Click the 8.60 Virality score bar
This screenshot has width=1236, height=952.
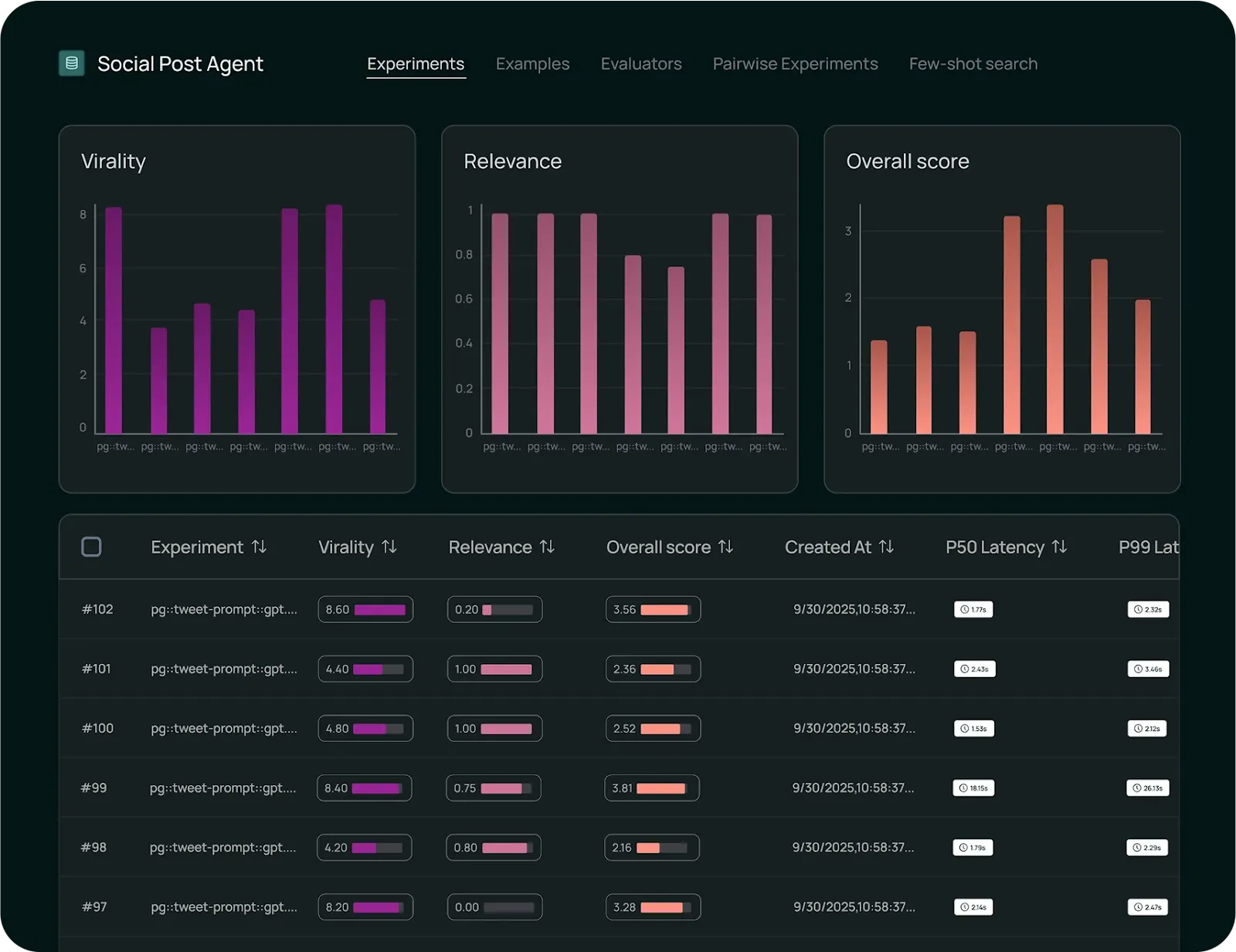pyautogui.click(x=365, y=609)
